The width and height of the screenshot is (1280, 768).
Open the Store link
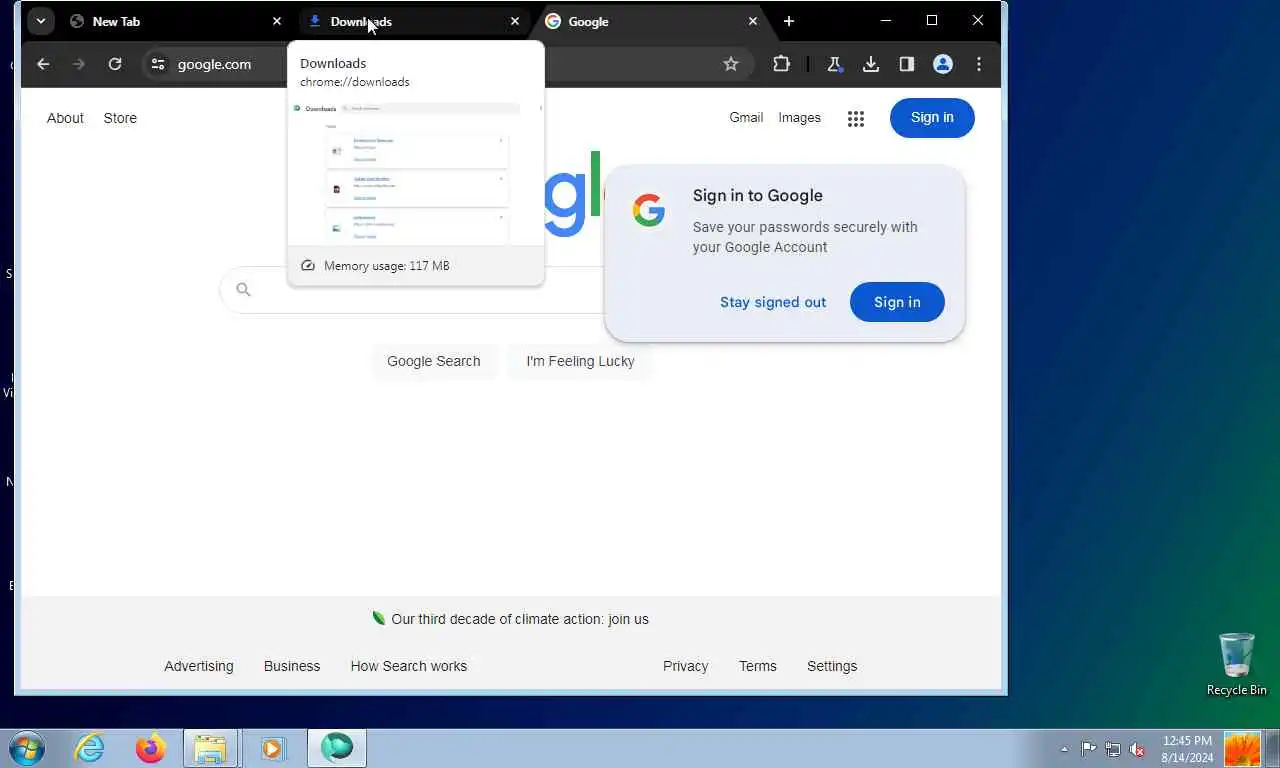120,118
